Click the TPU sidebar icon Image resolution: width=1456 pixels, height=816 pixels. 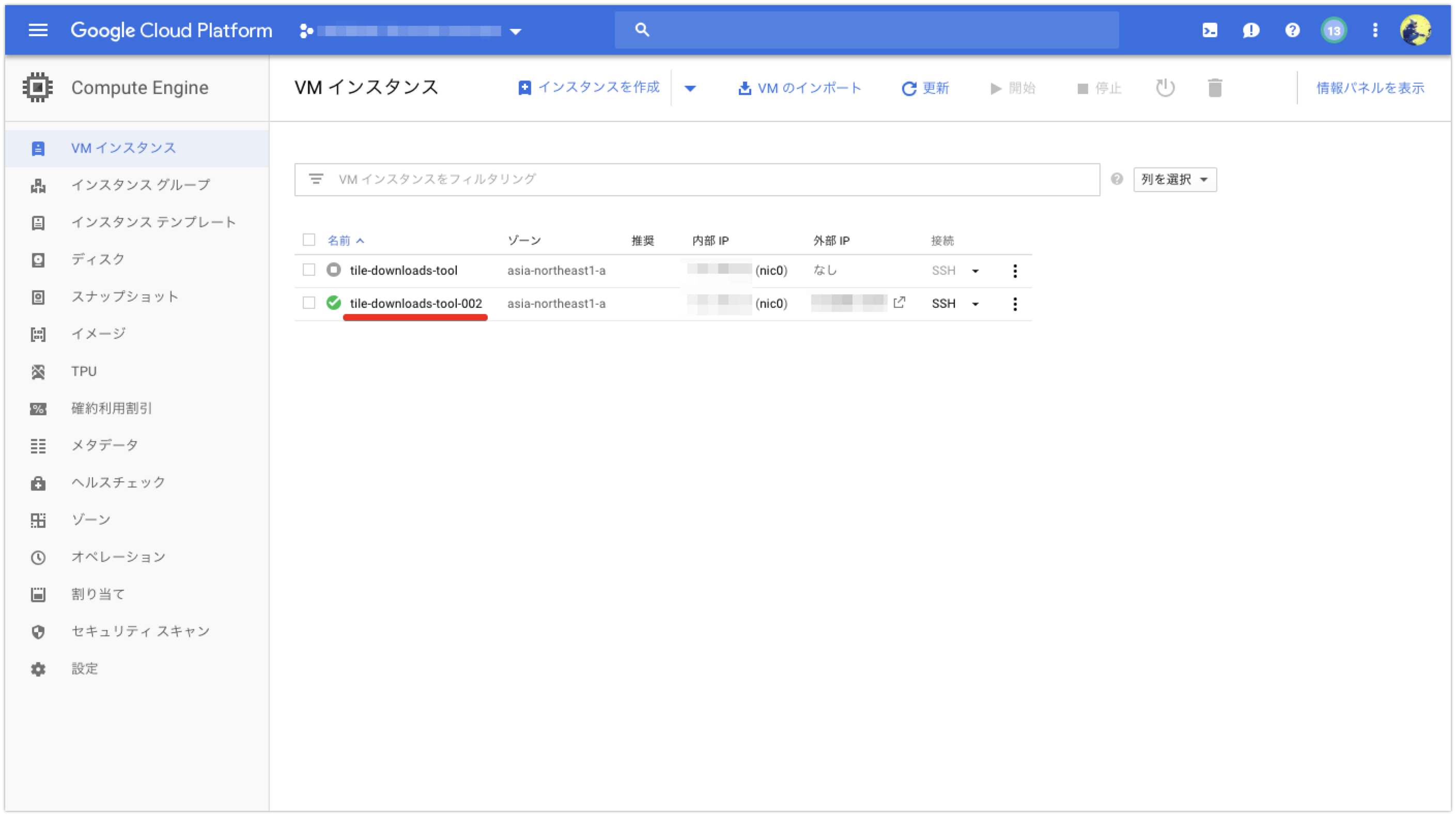tap(38, 372)
